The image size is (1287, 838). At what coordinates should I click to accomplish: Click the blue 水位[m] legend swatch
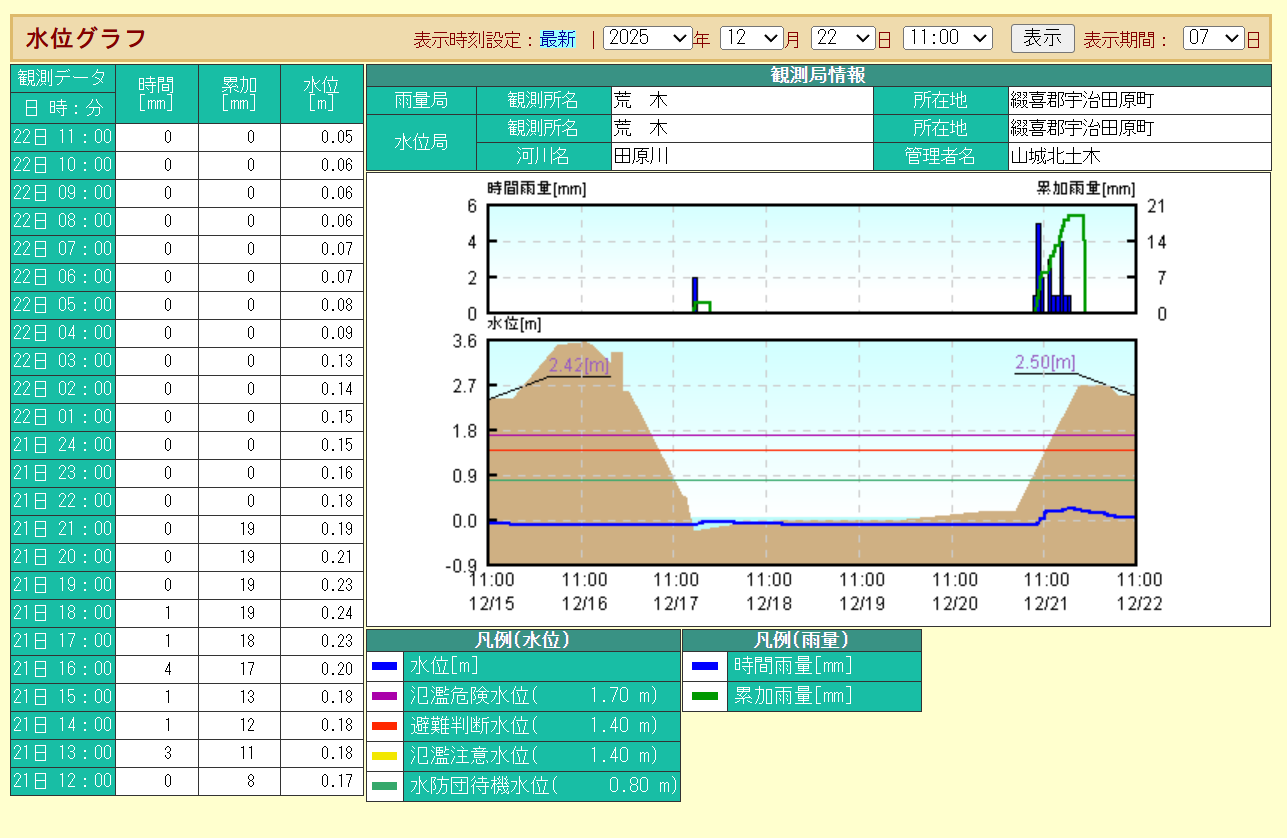[x=384, y=666]
